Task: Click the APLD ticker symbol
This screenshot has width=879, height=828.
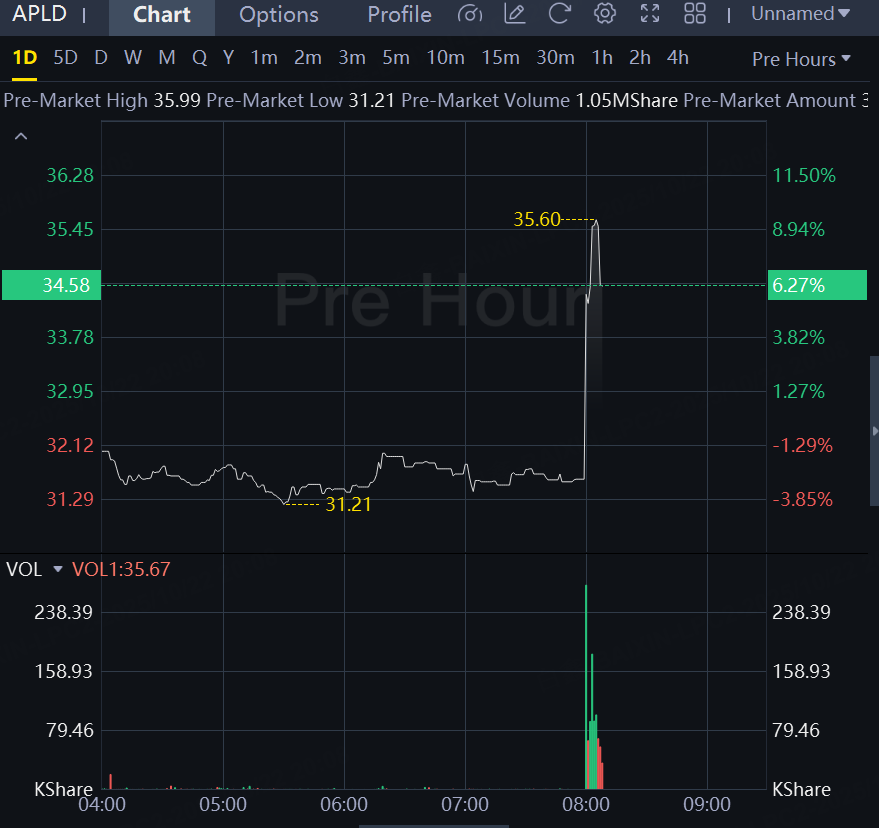Action: coord(39,14)
